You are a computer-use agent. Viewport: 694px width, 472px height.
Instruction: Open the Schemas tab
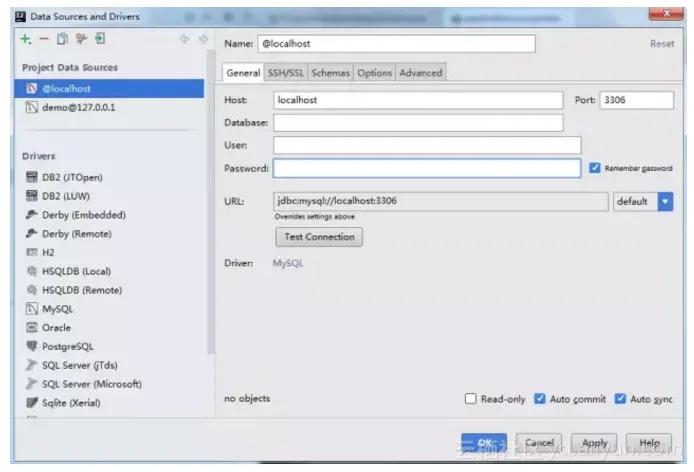point(331,73)
